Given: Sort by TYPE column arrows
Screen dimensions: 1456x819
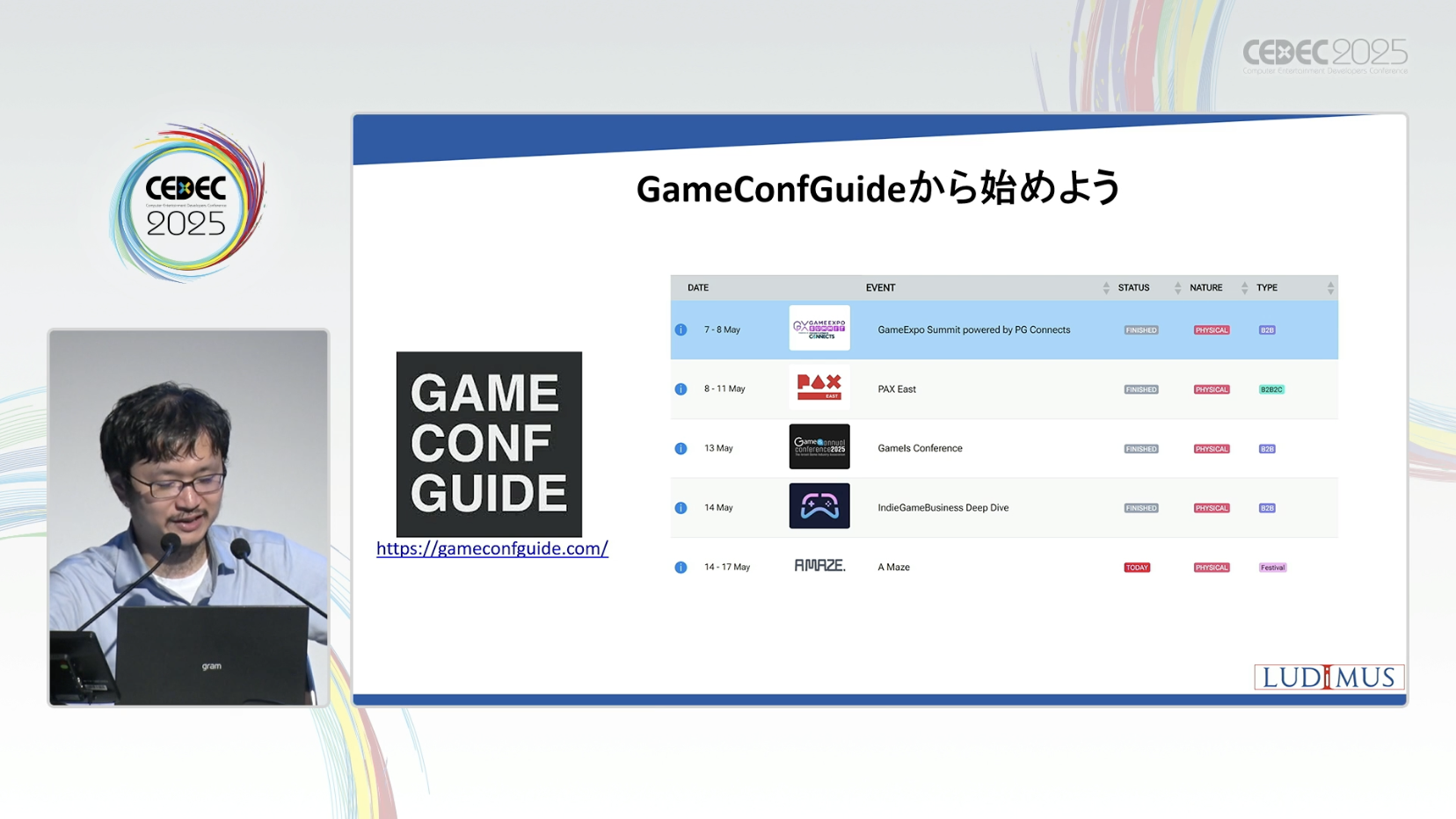Looking at the screenshot, I should tap(1329, 288).
